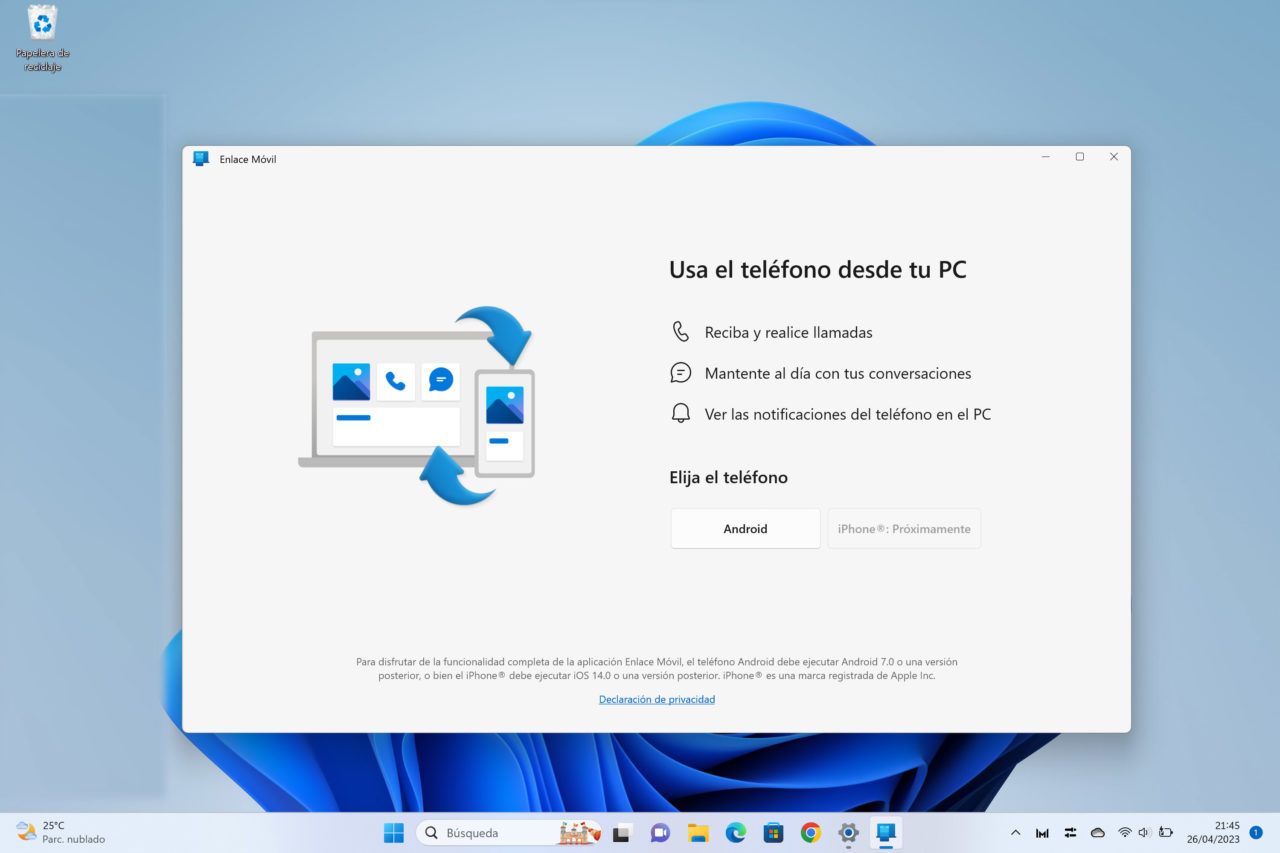Open the Declaración de privacidad link
This screenshot has width=1280, height=853.
click(657, 700)
